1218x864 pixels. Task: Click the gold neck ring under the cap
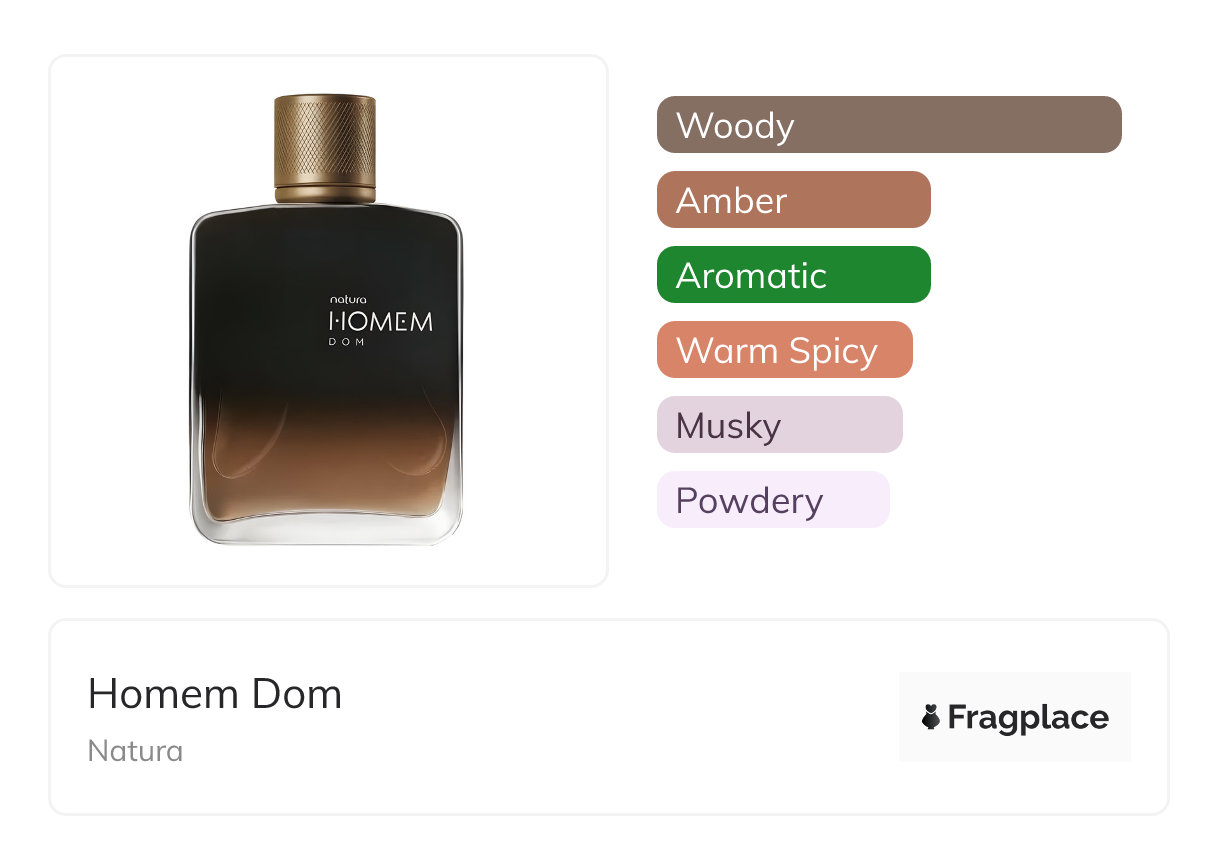pos(325,193)
